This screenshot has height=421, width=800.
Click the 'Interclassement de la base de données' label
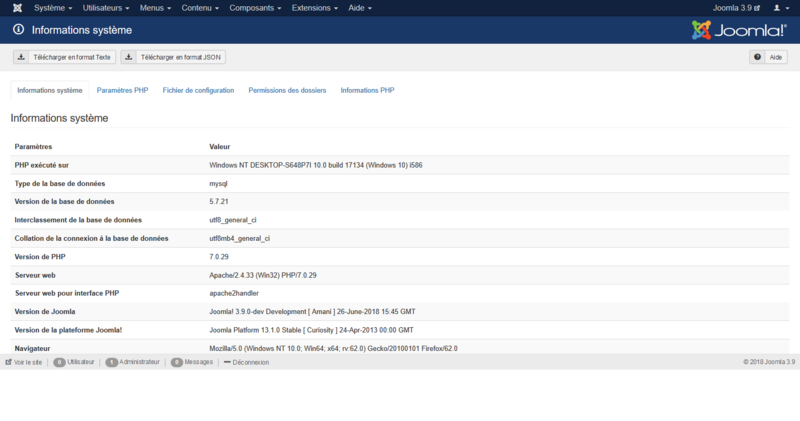tap(78, 220)
